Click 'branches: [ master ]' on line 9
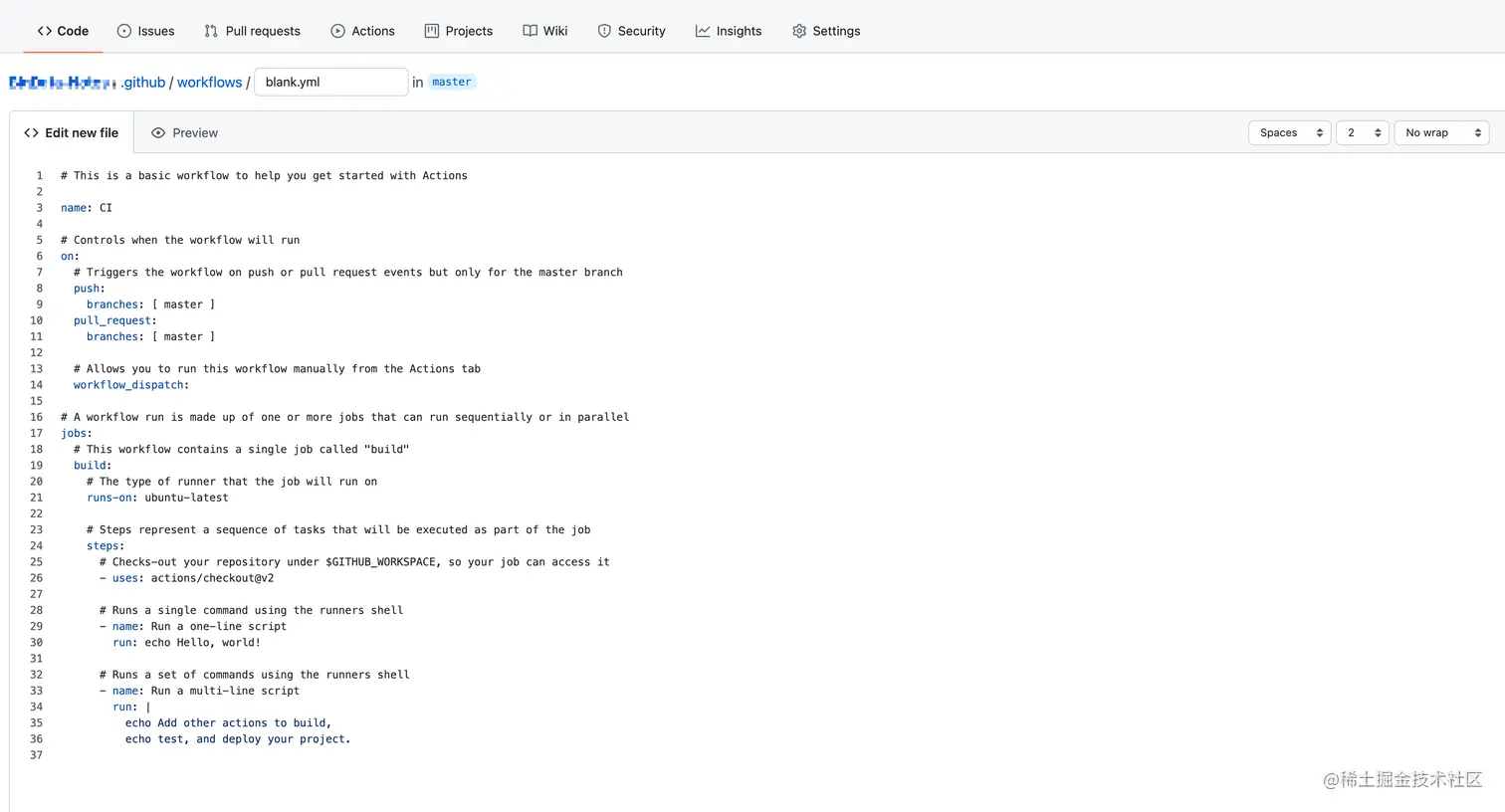 pos(150,304)
